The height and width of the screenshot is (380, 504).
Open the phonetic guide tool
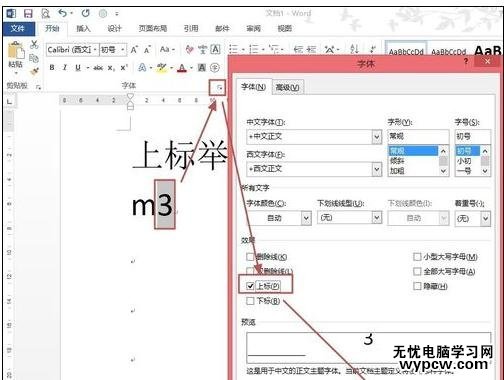(203, 50)
